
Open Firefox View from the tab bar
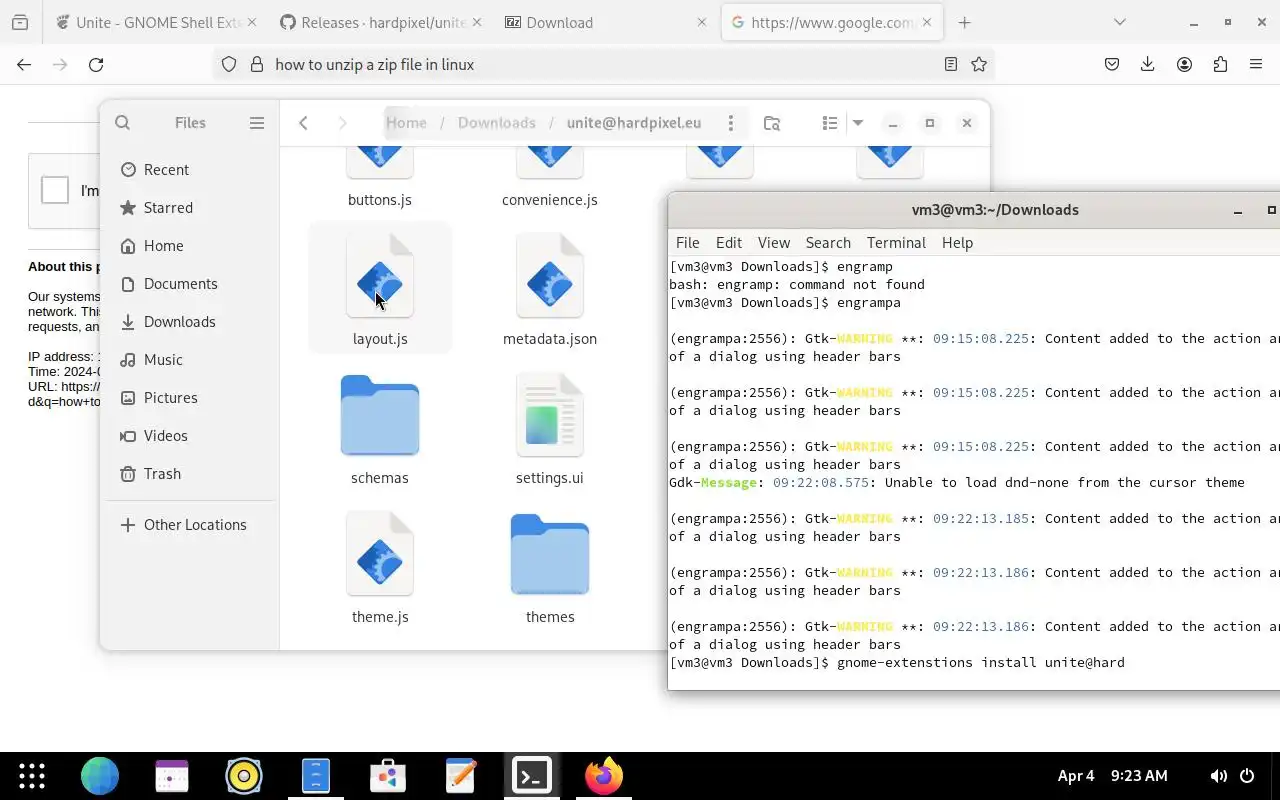click(20, 22)
